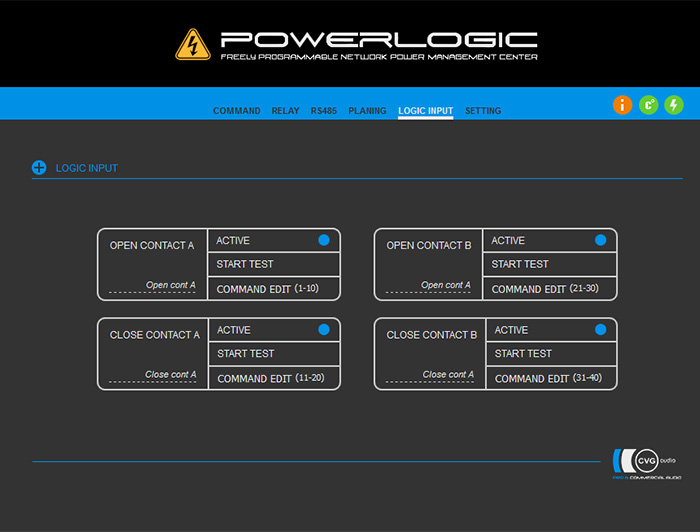Start test for Open Contact B
The width and height of the screenshot is (700, 532).
(550, 264)
